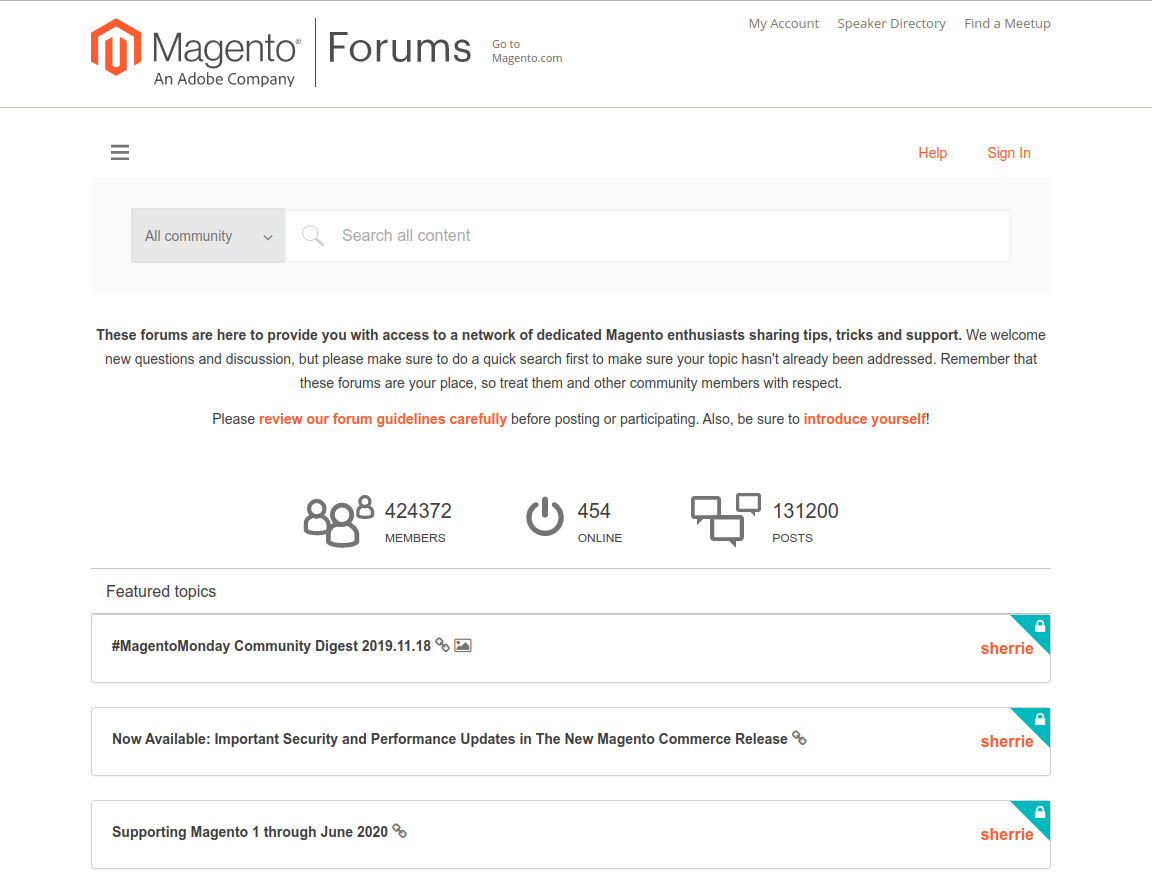Click the POSTS label

click(792, 538)
